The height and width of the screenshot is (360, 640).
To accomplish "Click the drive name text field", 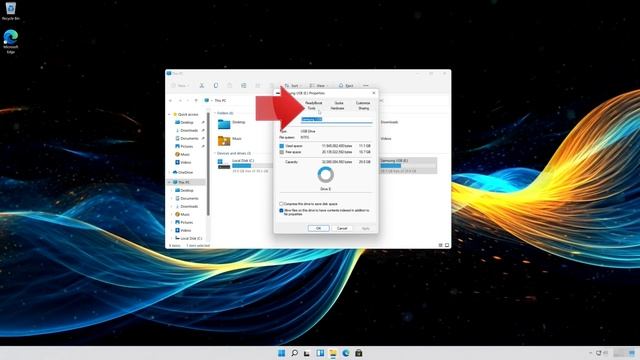I will (337, 120).
